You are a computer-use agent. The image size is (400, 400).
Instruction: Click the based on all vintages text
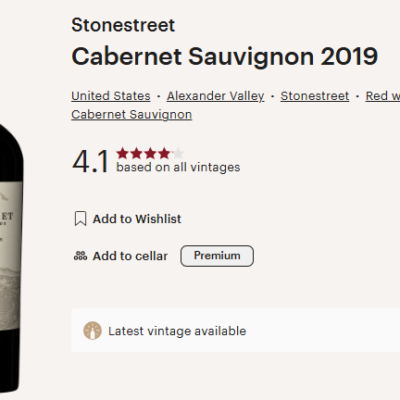[178, 167]
